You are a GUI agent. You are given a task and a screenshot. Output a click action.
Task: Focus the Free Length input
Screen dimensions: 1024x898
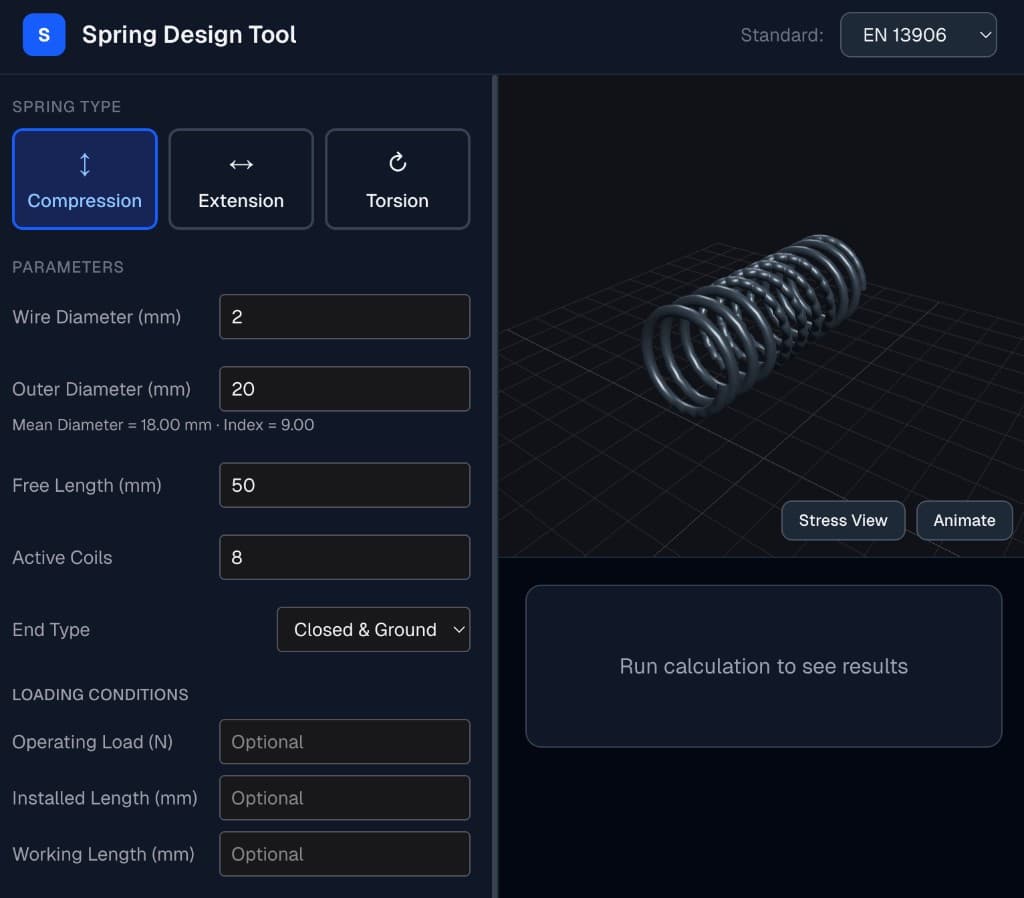pyautogui.click(x=344, y=485)
